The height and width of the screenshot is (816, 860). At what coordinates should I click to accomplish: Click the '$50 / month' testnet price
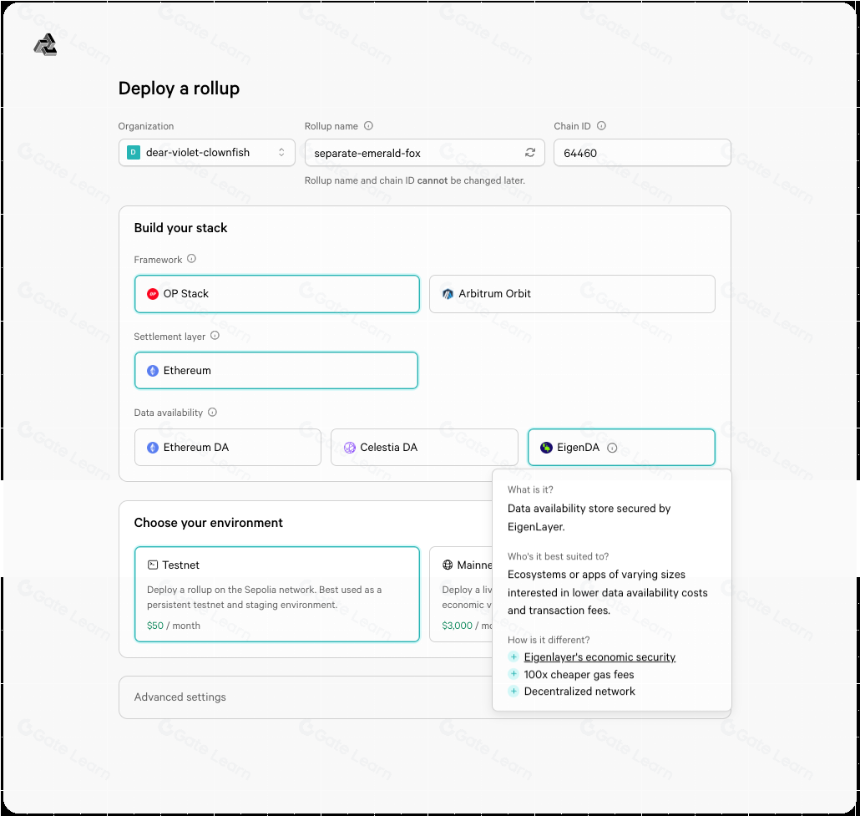(x=173, y=626)
